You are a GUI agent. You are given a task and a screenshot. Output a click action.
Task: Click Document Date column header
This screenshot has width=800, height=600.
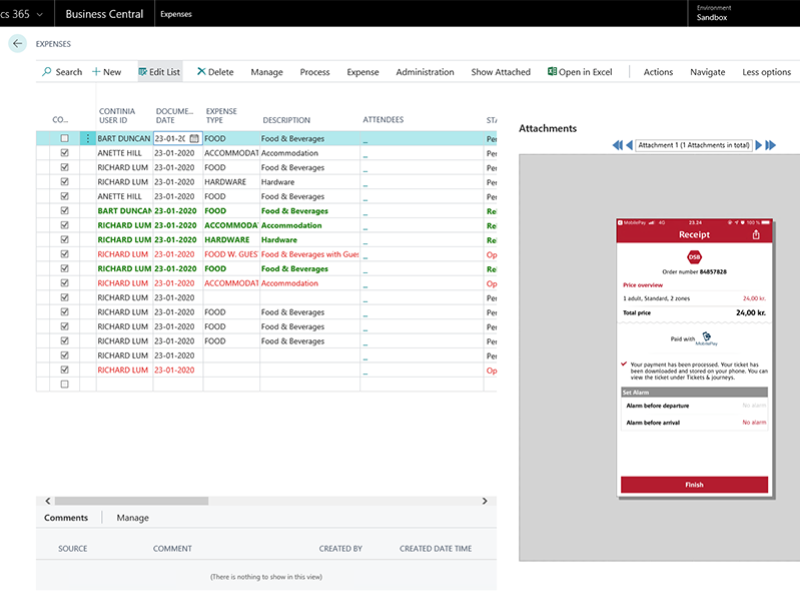(174, 115)
